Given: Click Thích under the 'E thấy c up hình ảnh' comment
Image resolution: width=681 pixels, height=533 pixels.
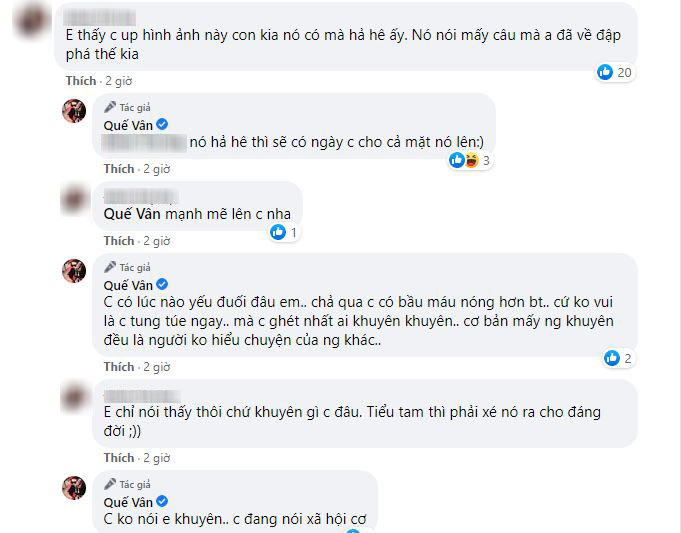Looking at the screenshot, I should point(80,80).
